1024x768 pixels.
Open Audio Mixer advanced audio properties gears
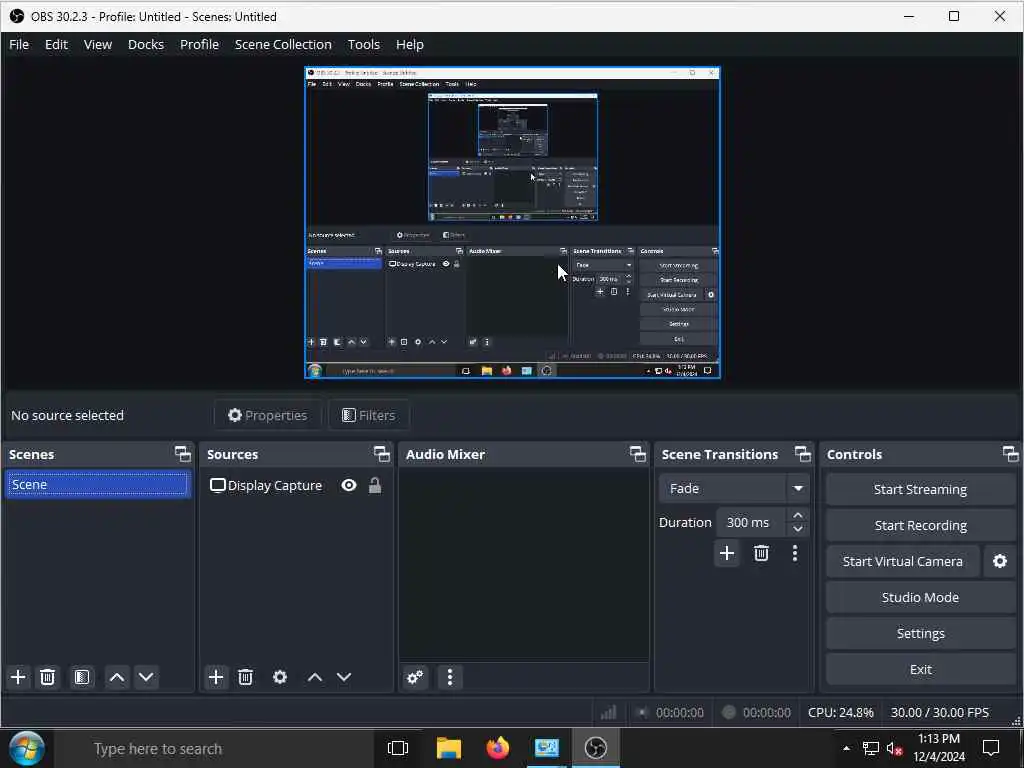pos(415,677)
